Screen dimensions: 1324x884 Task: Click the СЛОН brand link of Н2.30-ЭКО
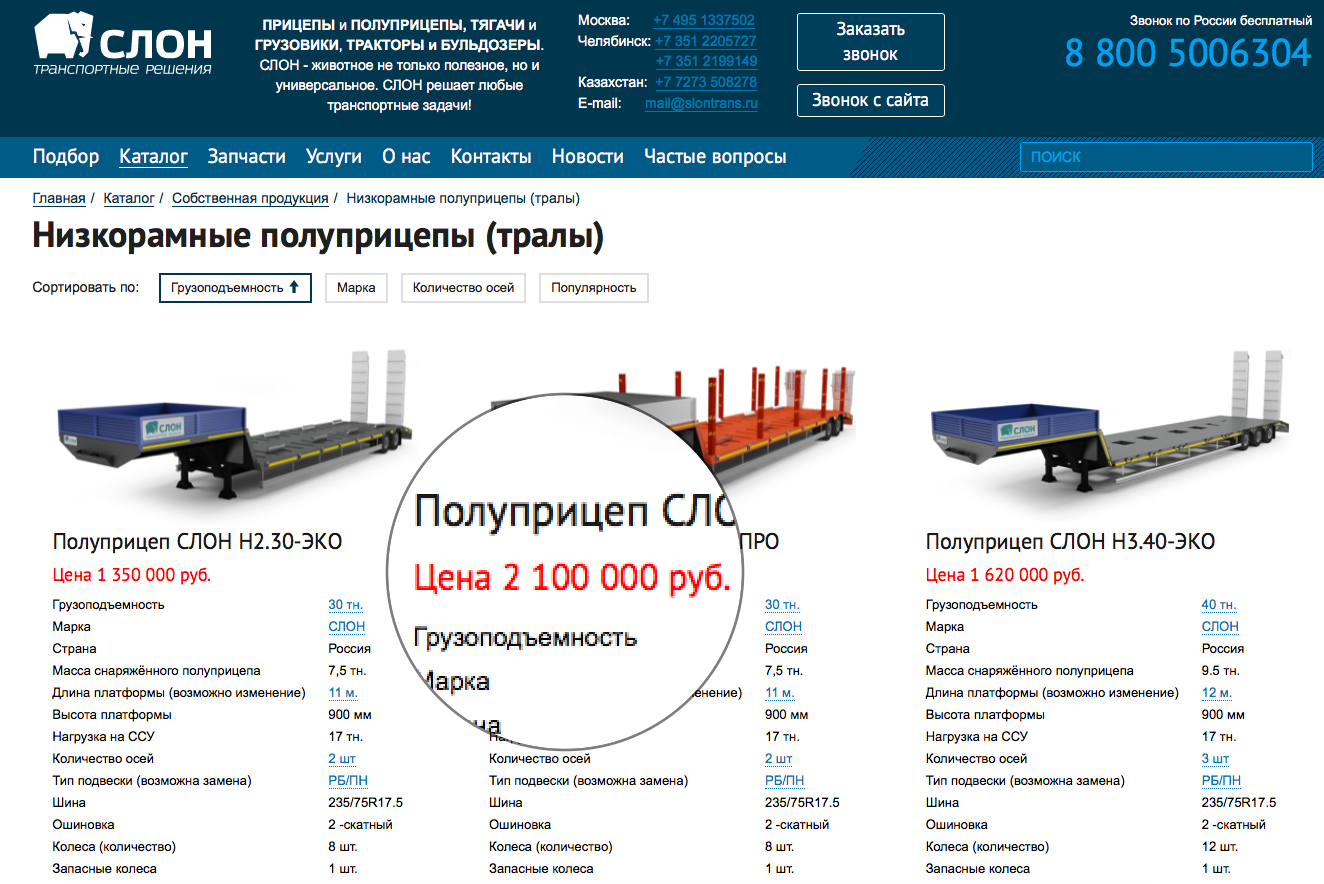click(x=347, y=627)
